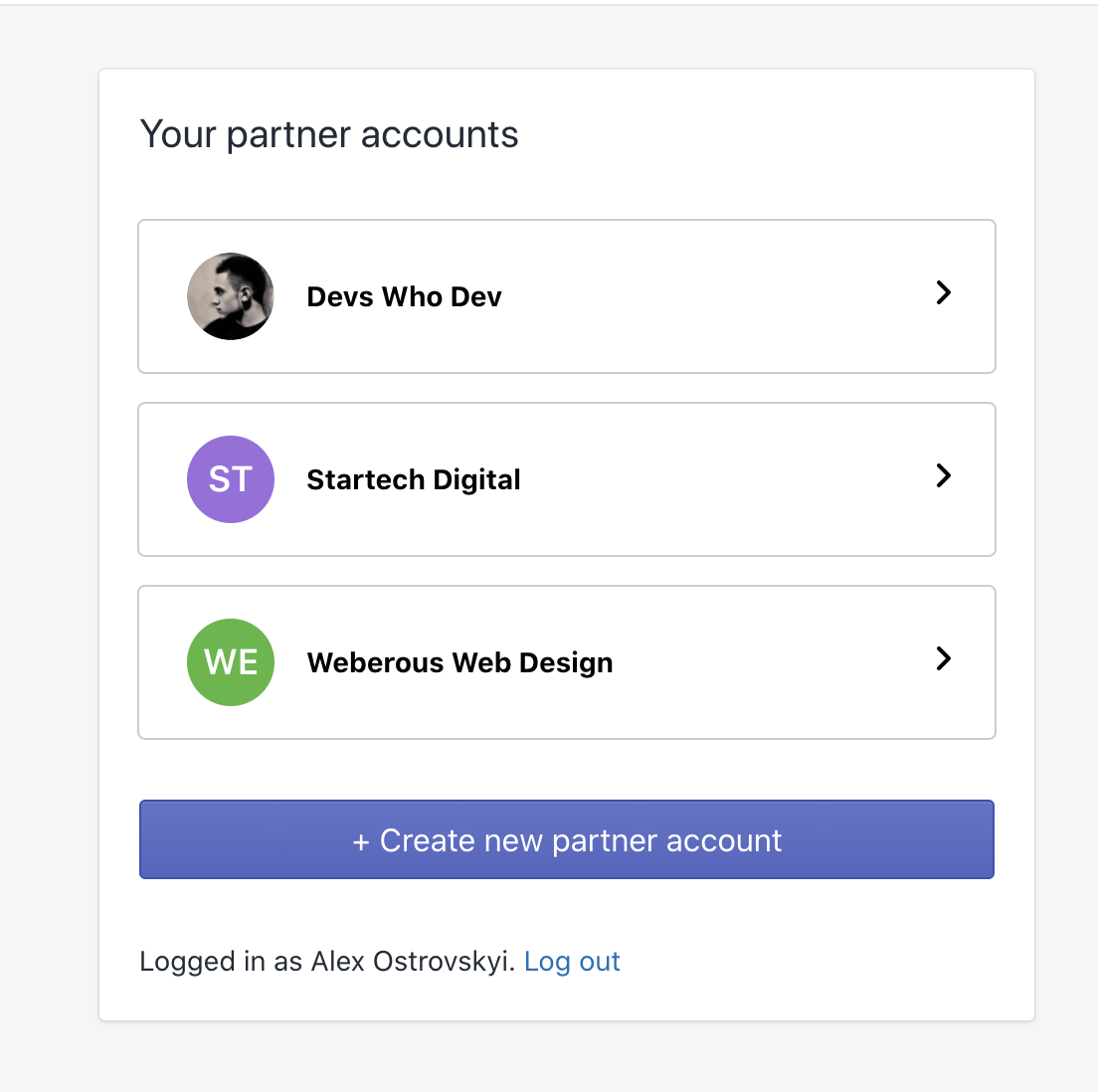
Task: Open the Devs Who Dev partner account
Action: click(567, 296)
